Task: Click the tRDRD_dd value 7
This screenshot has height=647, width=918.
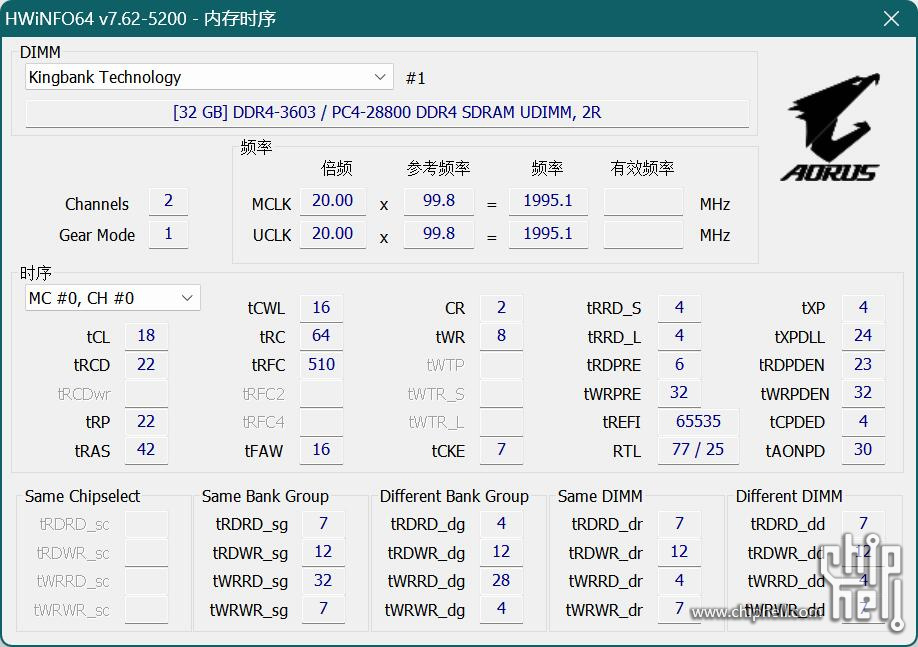Action: click(x=864, y=523)
